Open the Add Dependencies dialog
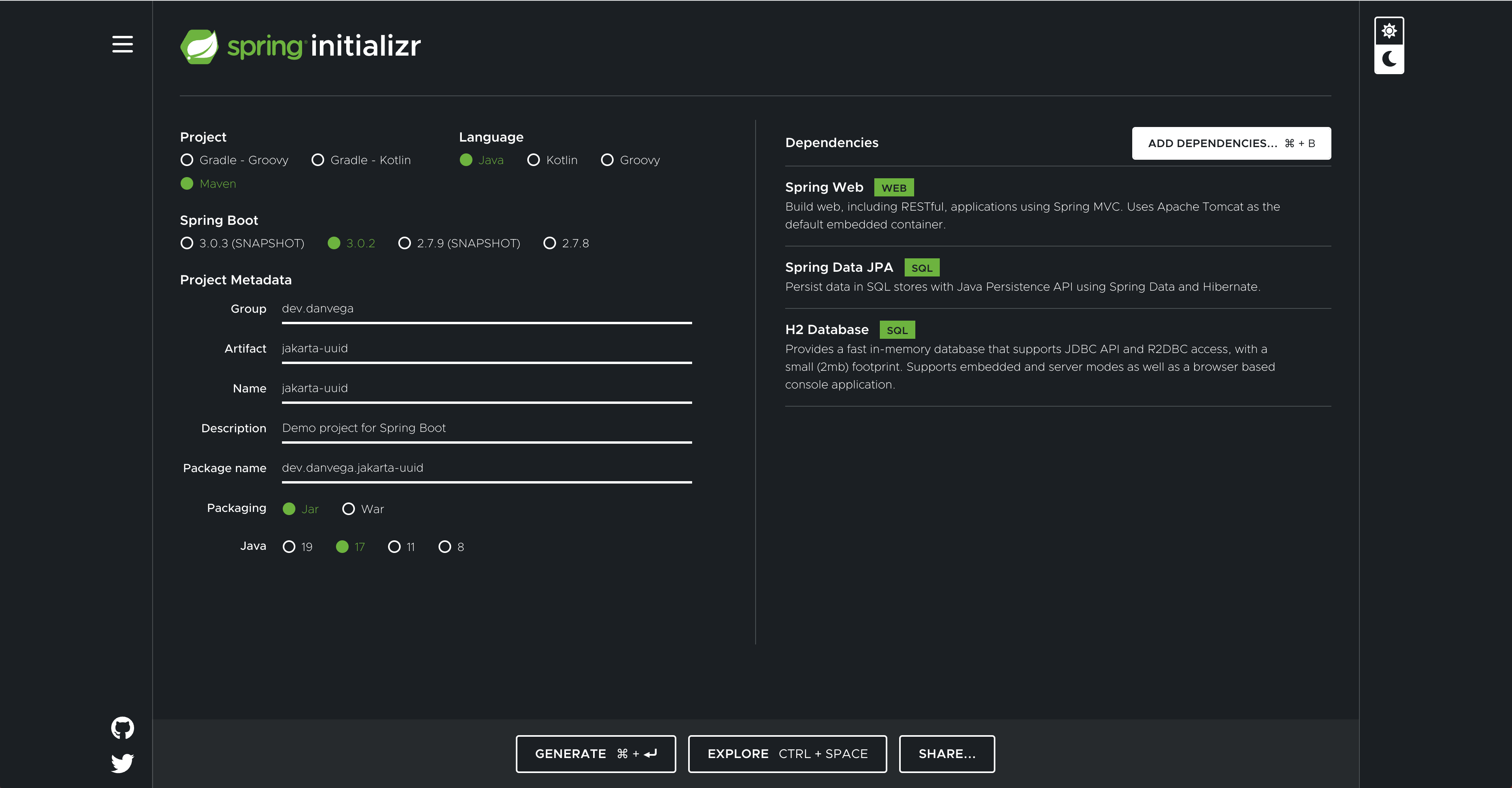The width and height of the screenshot is (1512, 788). pyautogui.click(x=1231, y=143)
